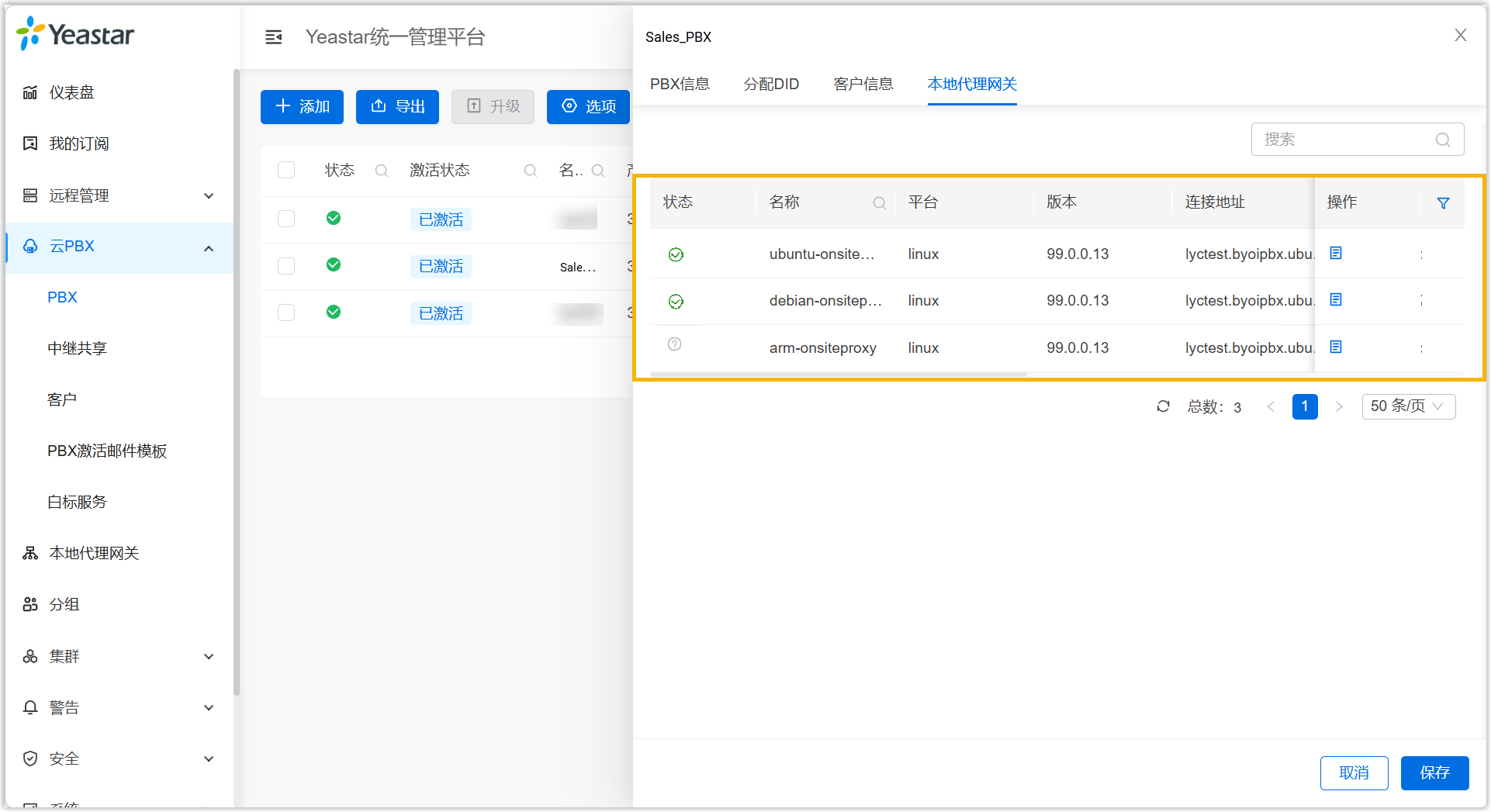Open the 50 条/页 page size dropdown

tap(1408, 406)
